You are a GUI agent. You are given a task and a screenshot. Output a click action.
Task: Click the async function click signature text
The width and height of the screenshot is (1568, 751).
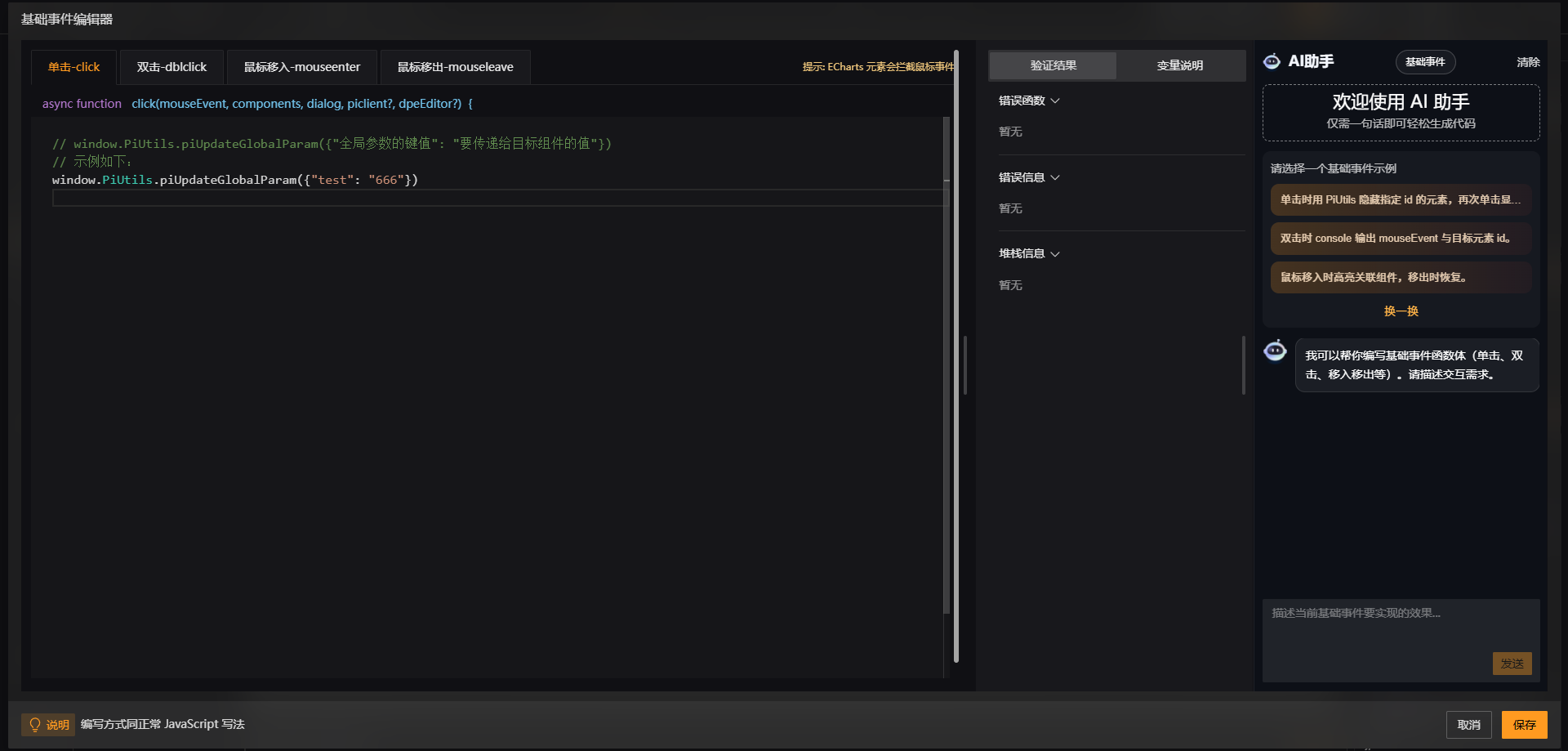click(x=257, y=104)
